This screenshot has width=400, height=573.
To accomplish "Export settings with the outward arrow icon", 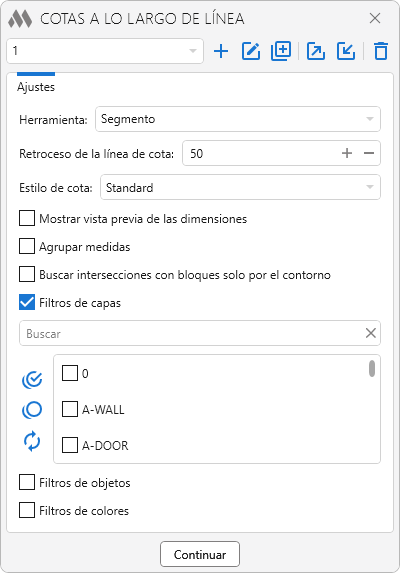I will click(316, 51).
